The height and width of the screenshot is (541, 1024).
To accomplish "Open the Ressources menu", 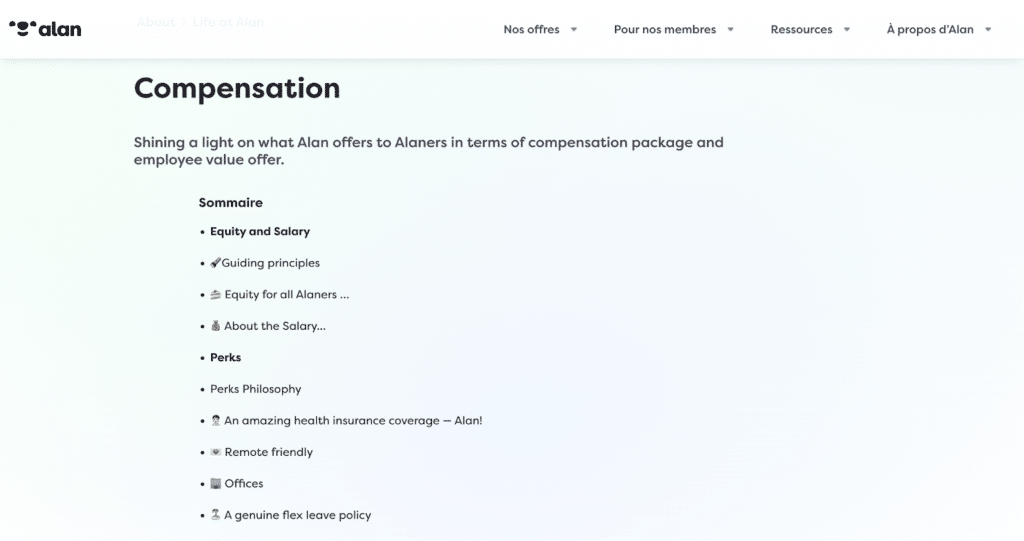I will [801, 29].
